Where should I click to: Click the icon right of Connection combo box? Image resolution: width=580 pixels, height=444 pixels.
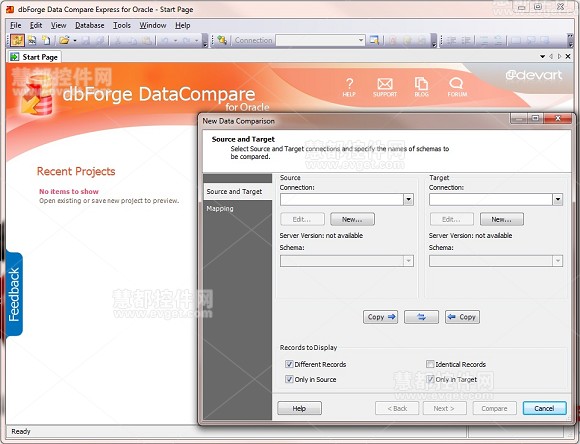tap(374, 40)
